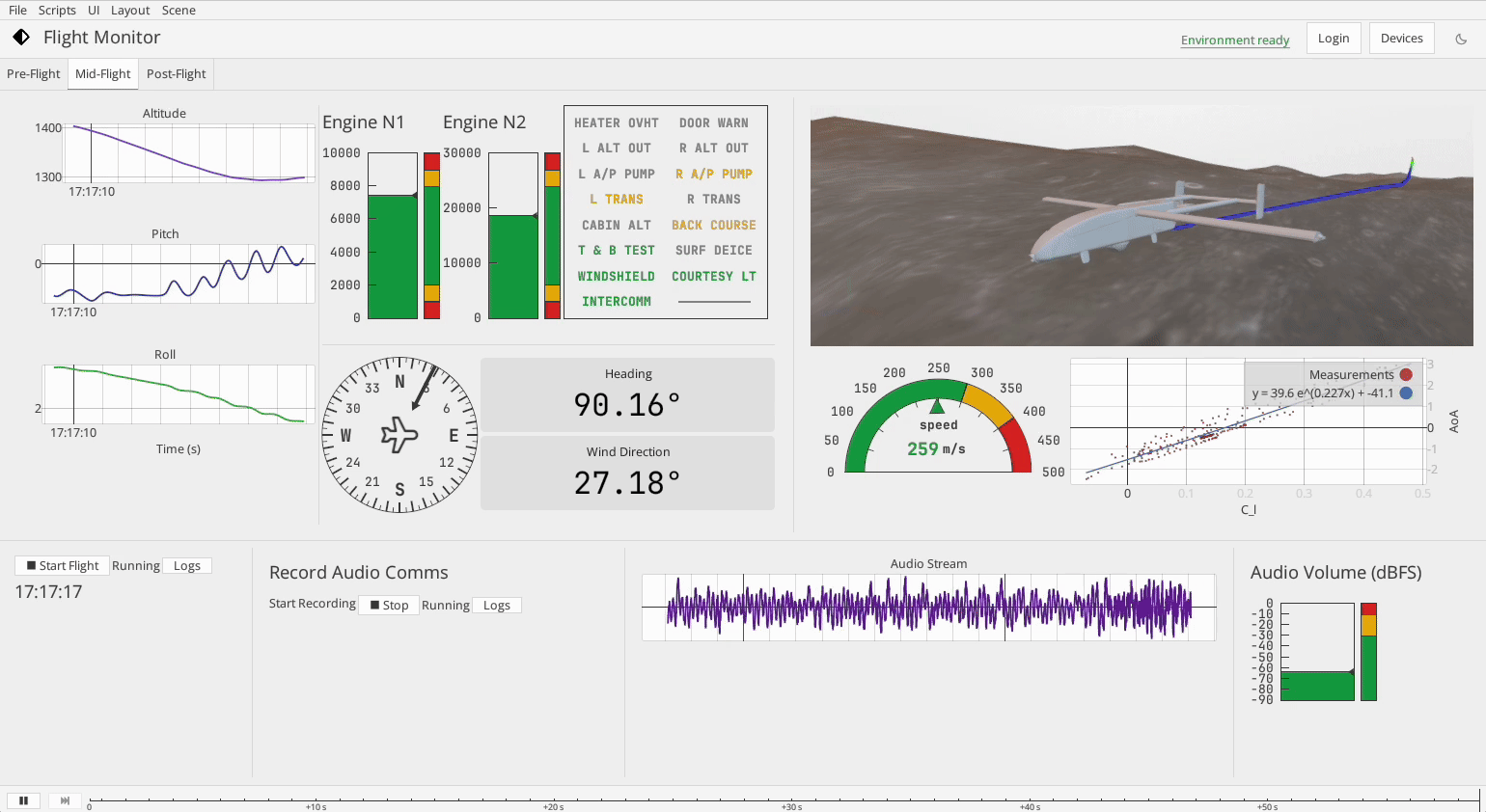The height and width of the screenshot is (812, 1486).
Task: Select the airplane icon inside the compass
Action: pos(399,435)
